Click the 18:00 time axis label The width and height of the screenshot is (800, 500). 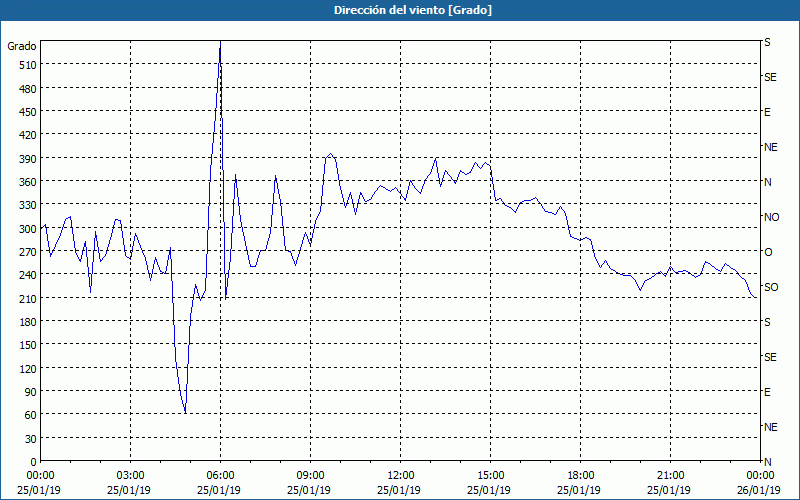(580, 476)
